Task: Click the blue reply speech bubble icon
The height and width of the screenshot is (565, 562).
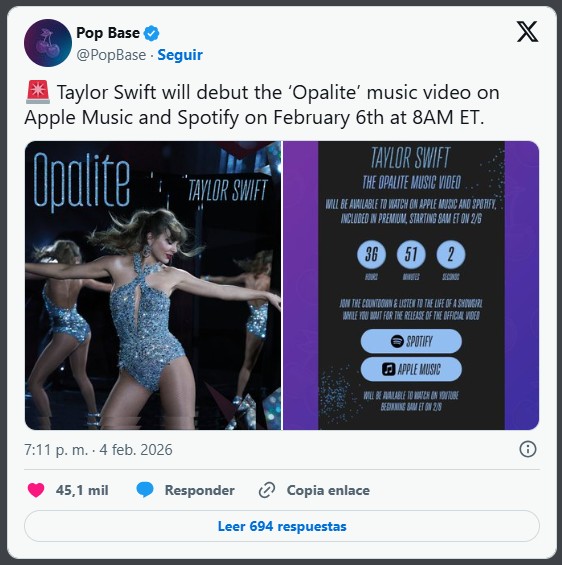Action: 145,490
